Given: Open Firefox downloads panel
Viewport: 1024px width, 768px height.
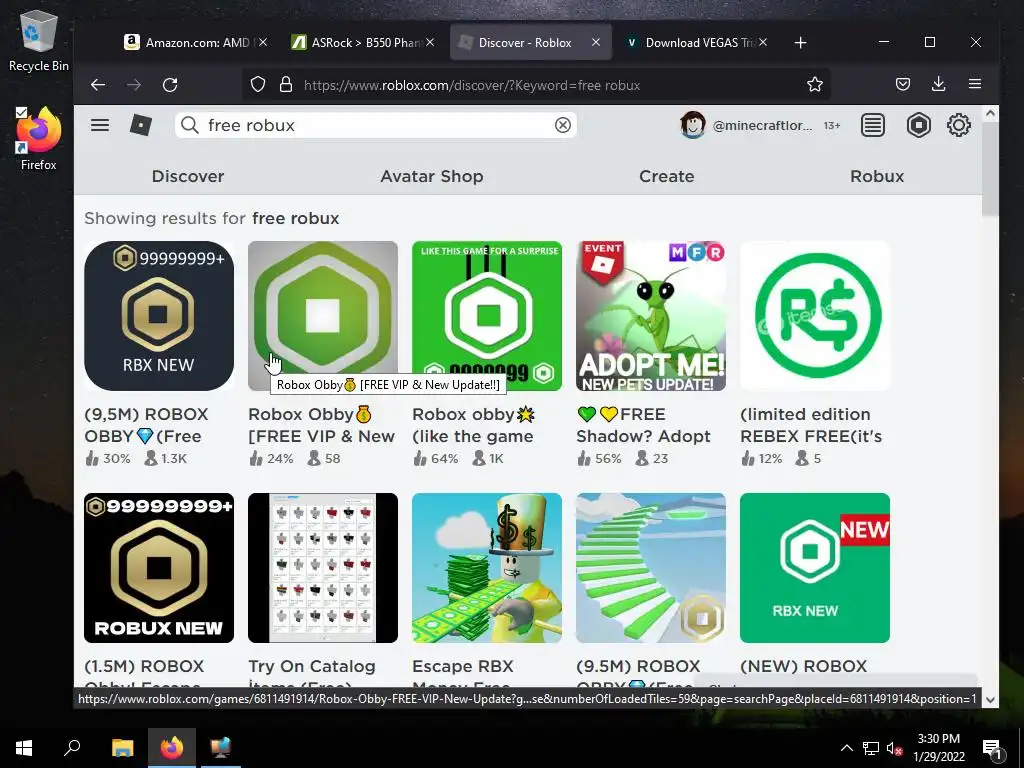Looking at the screenshot, I should pos(938,84).
